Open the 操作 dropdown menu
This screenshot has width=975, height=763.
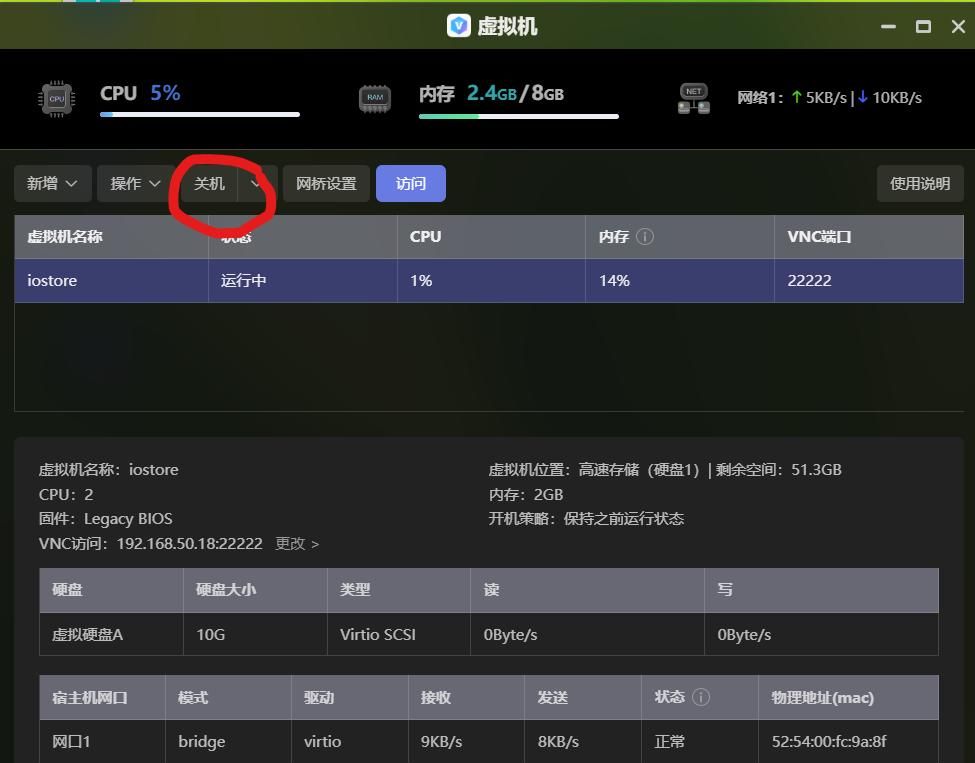pyautogui.click(x=133, y=183)
